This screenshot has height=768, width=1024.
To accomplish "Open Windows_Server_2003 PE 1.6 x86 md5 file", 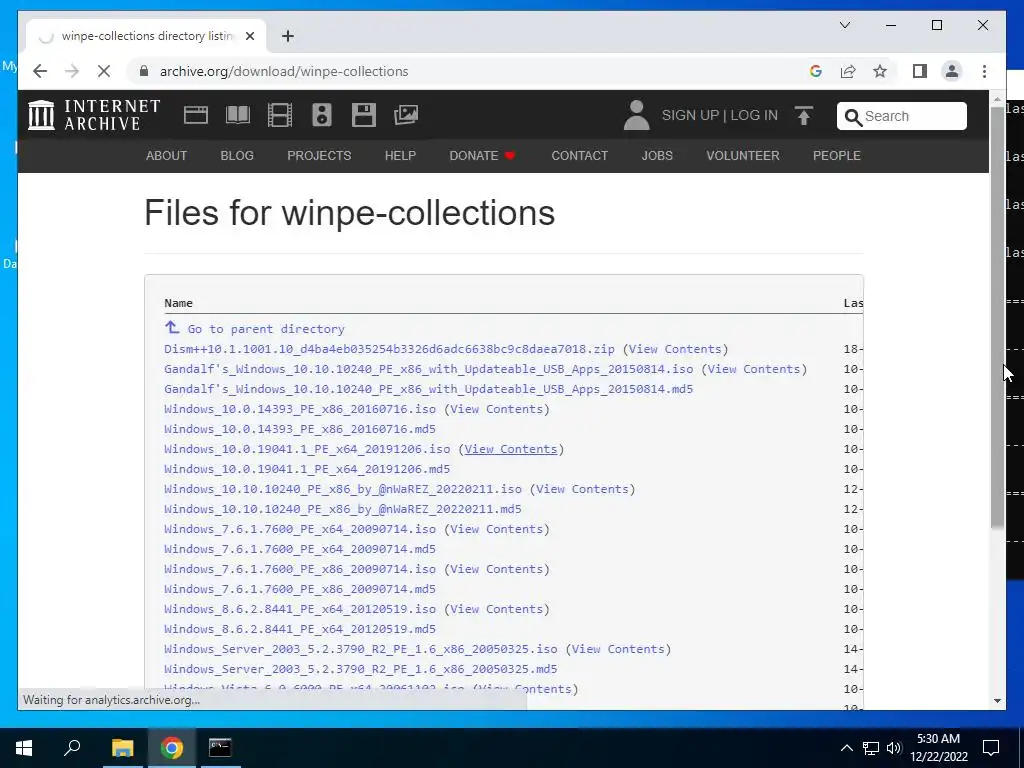I will tap(360, 669).
